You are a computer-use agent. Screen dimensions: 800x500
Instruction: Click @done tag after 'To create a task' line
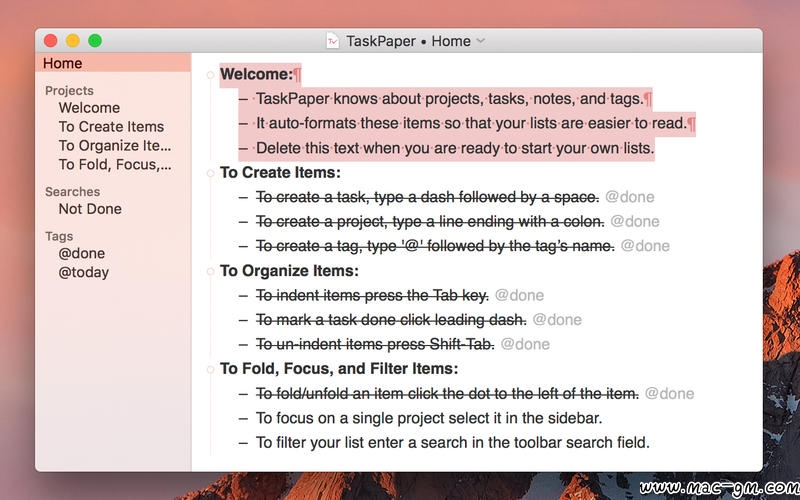point(630,197)
